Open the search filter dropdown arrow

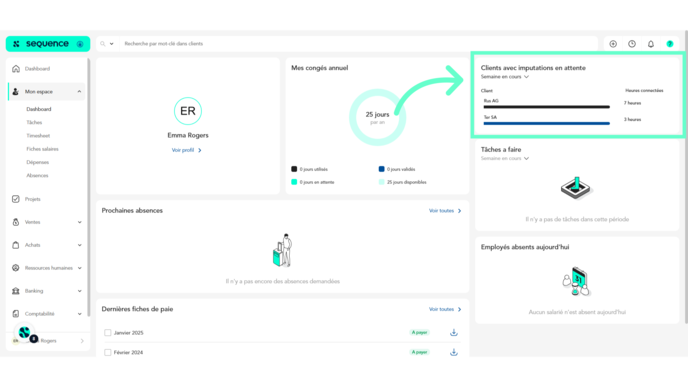coord(111,44)
